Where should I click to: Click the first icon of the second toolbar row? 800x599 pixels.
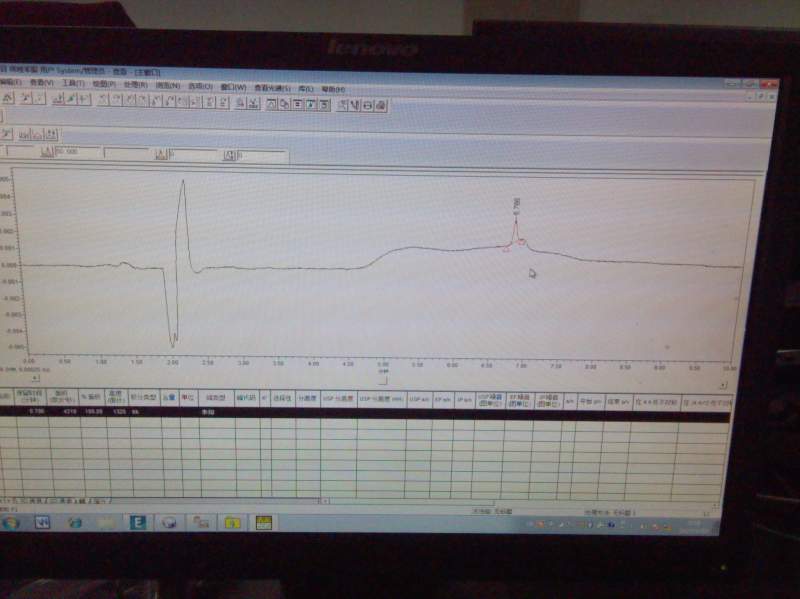[x=6, y=134]
